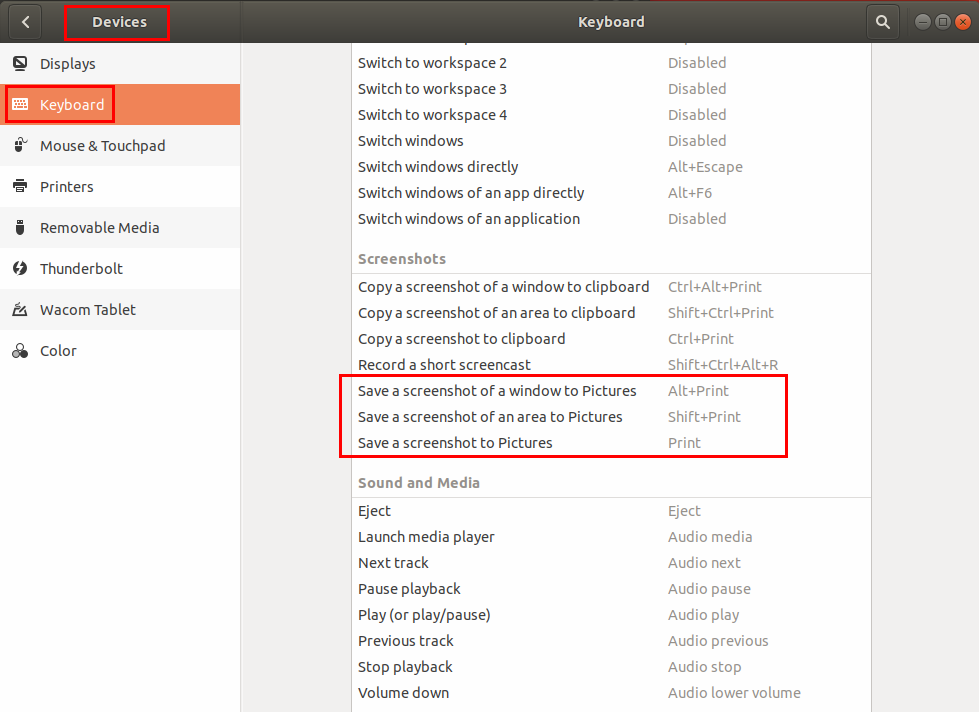Click the Shift+Ctrl+Alt+R shortcut value
The width and height of the screenshot is (979, 712).
(723, 365)
